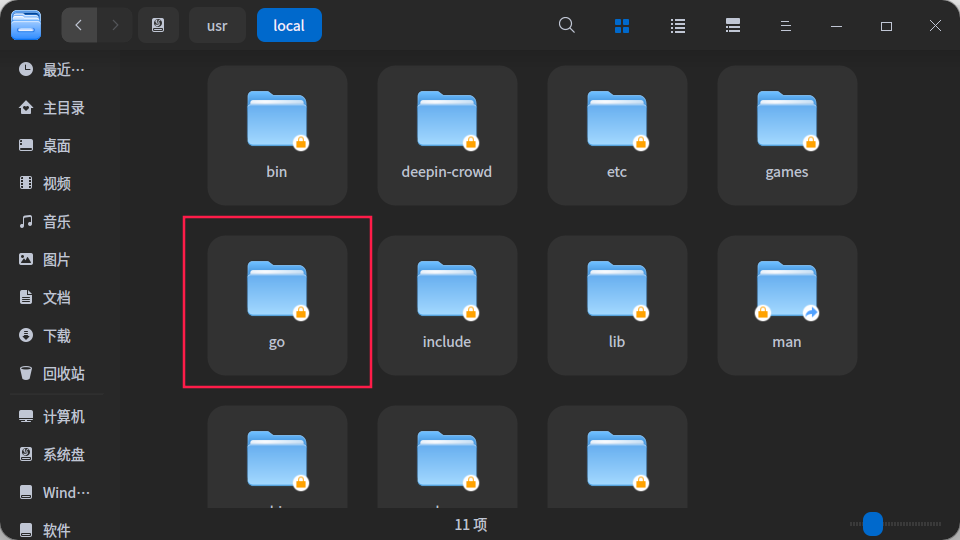The width and height of the screenshot is (960, 540).
Task: Select the include folder
Action: pyautogui.click(x=447, y=305)
